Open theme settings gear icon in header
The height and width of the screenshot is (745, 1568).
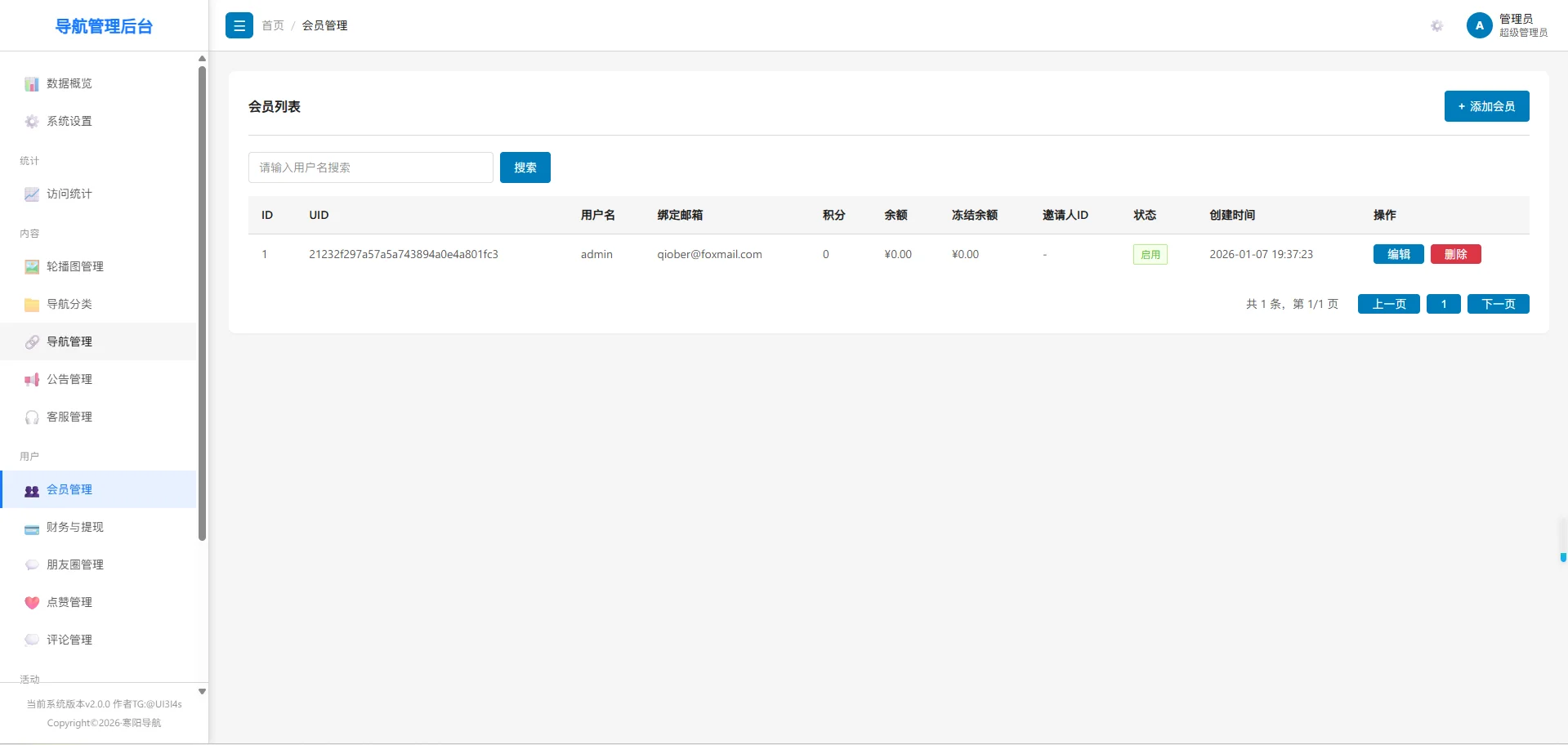(1436, 26)
